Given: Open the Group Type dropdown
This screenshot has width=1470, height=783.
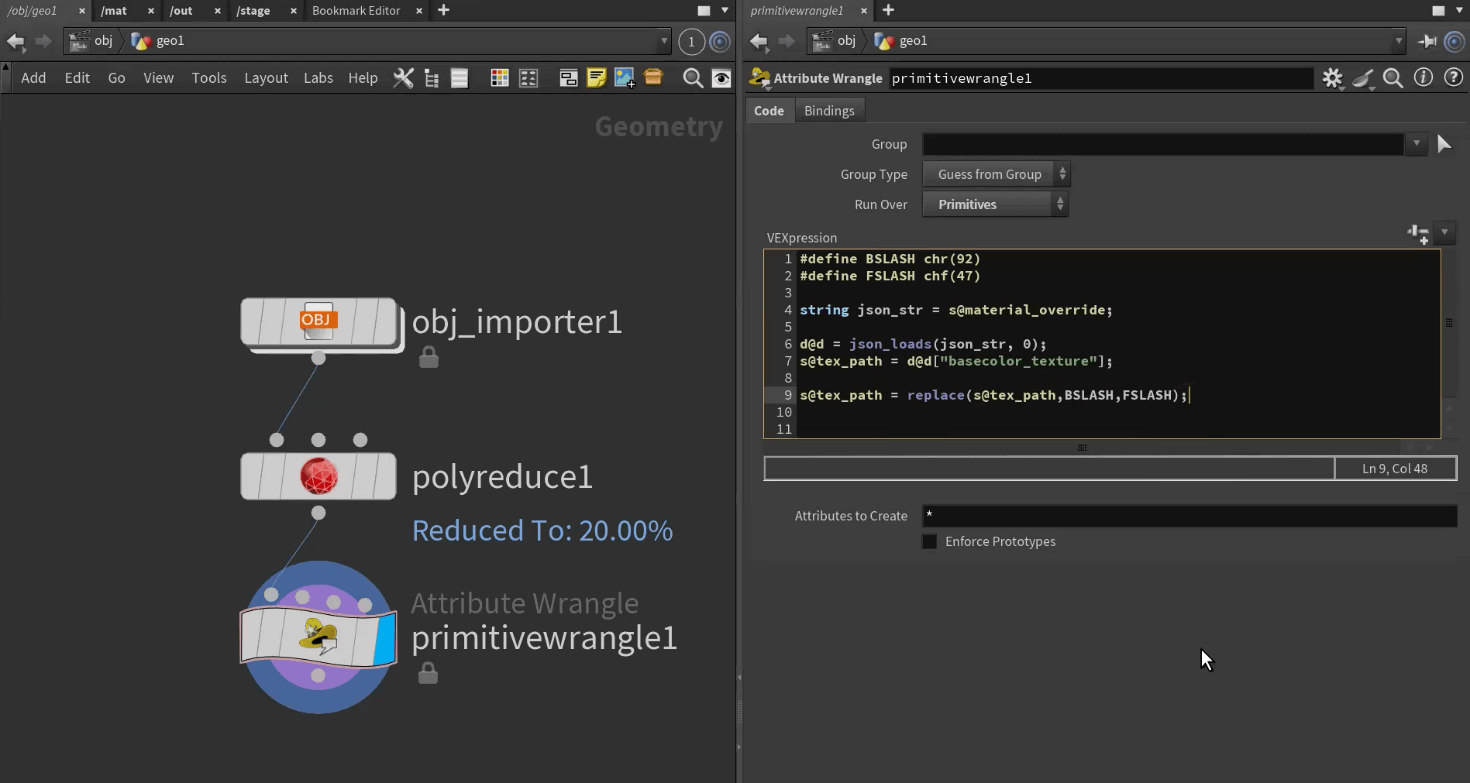Looking at the screenshot, I should 995,174.
